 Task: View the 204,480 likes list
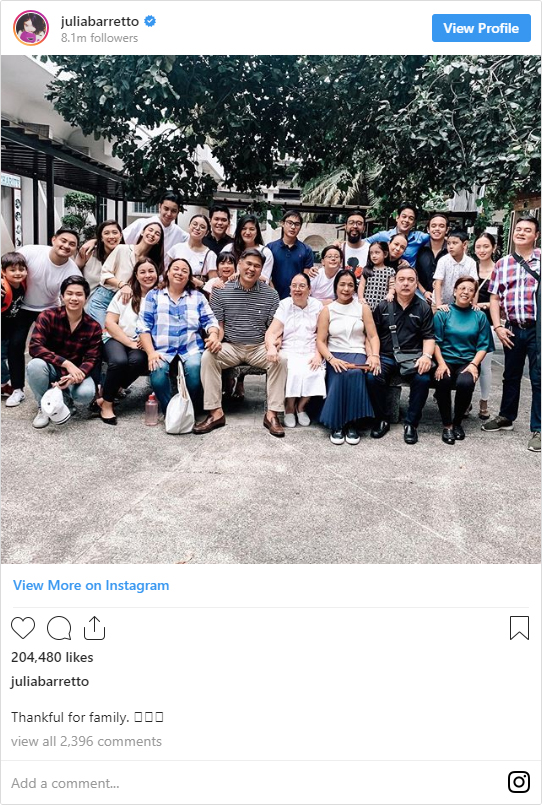52,657
